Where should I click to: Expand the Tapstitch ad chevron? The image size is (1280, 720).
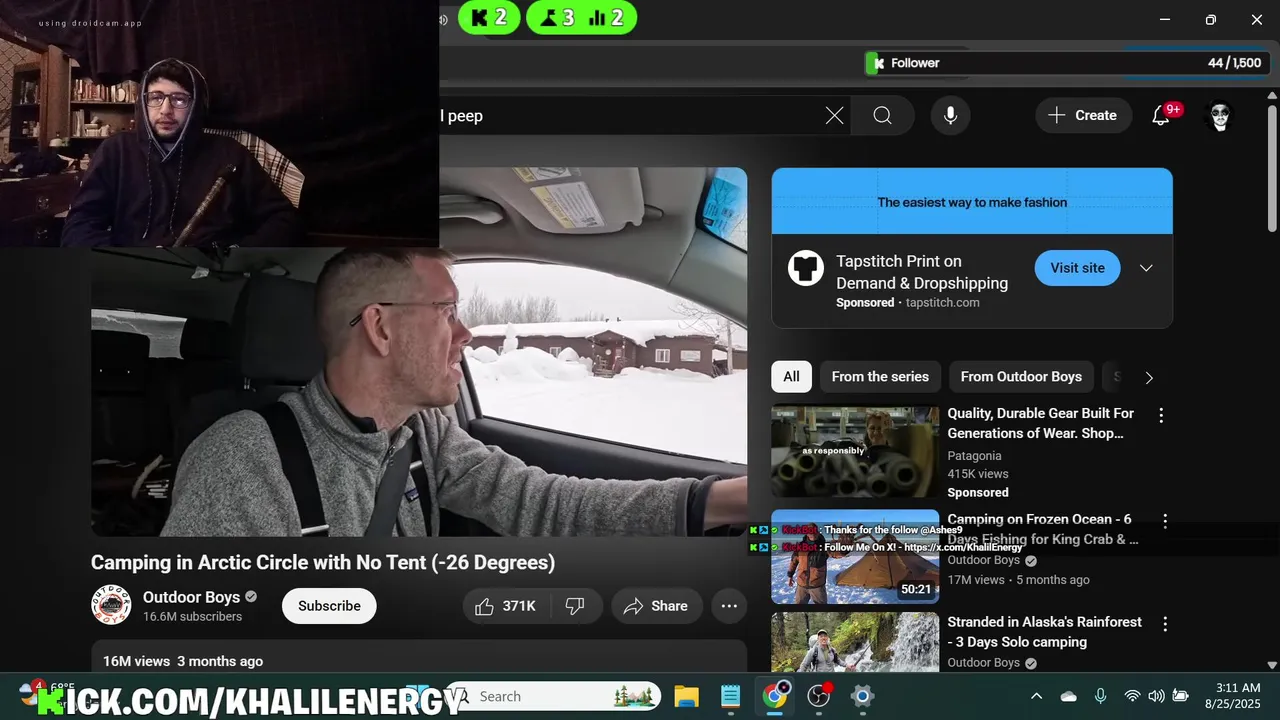click(1146, 268)
